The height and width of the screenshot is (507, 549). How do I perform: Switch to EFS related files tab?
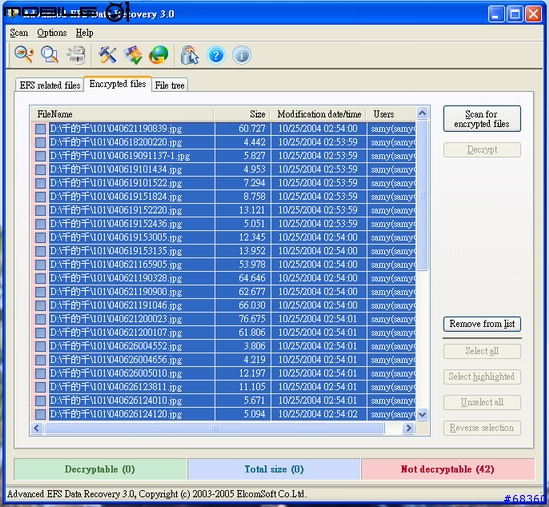point(50,85)
